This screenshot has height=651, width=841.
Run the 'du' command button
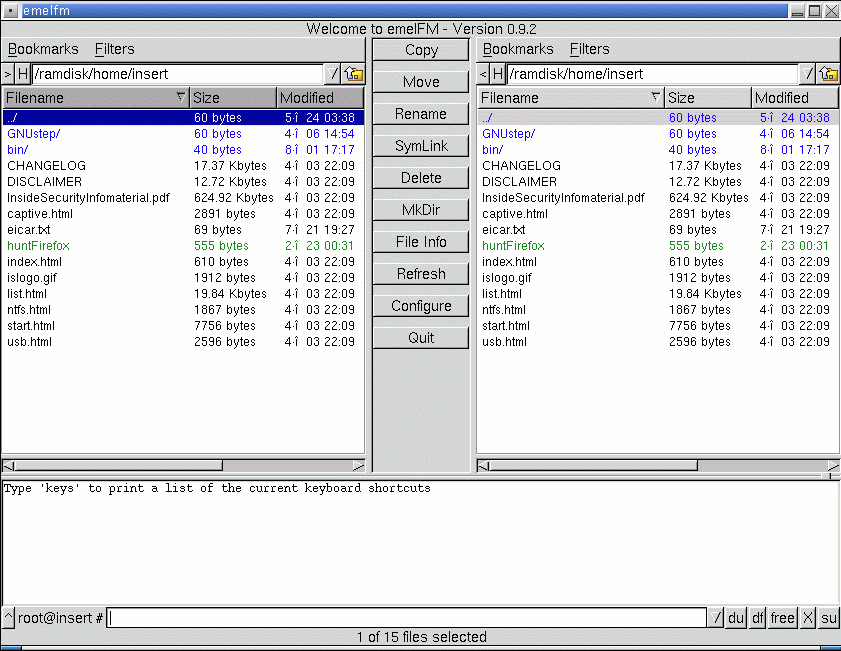tap(736, 618)
